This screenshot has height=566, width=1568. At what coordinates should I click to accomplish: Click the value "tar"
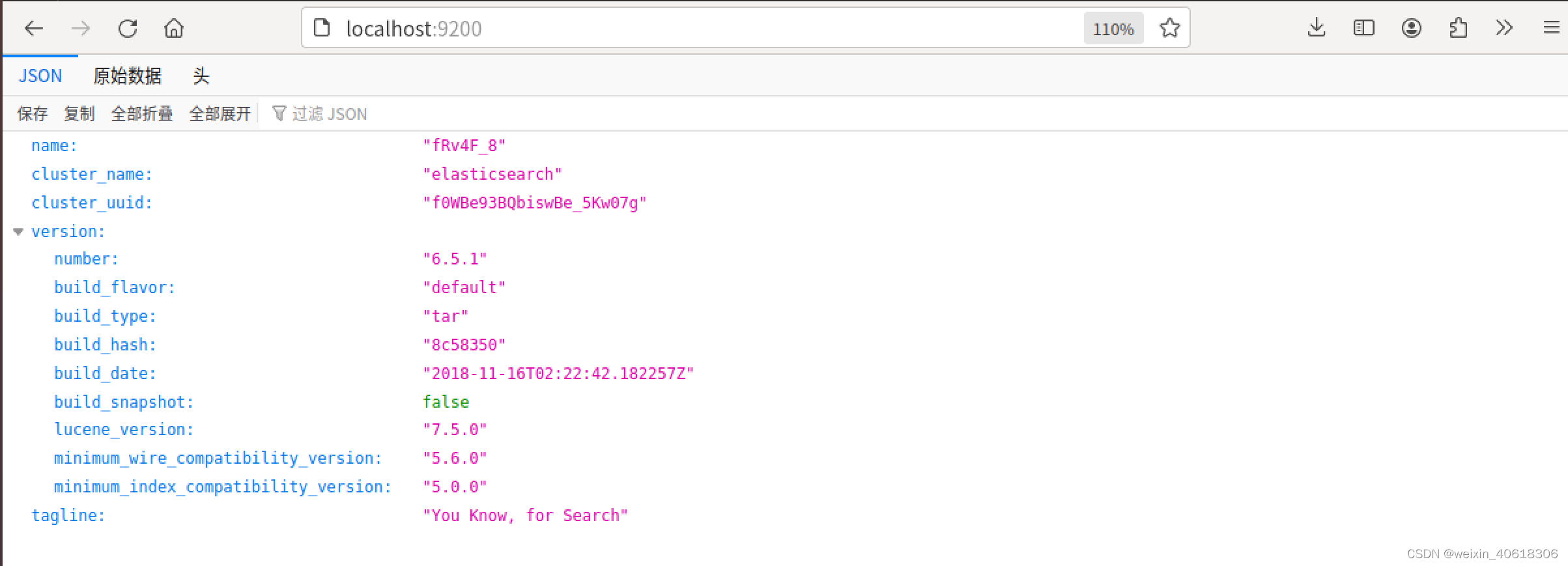(x=446, y=317)
